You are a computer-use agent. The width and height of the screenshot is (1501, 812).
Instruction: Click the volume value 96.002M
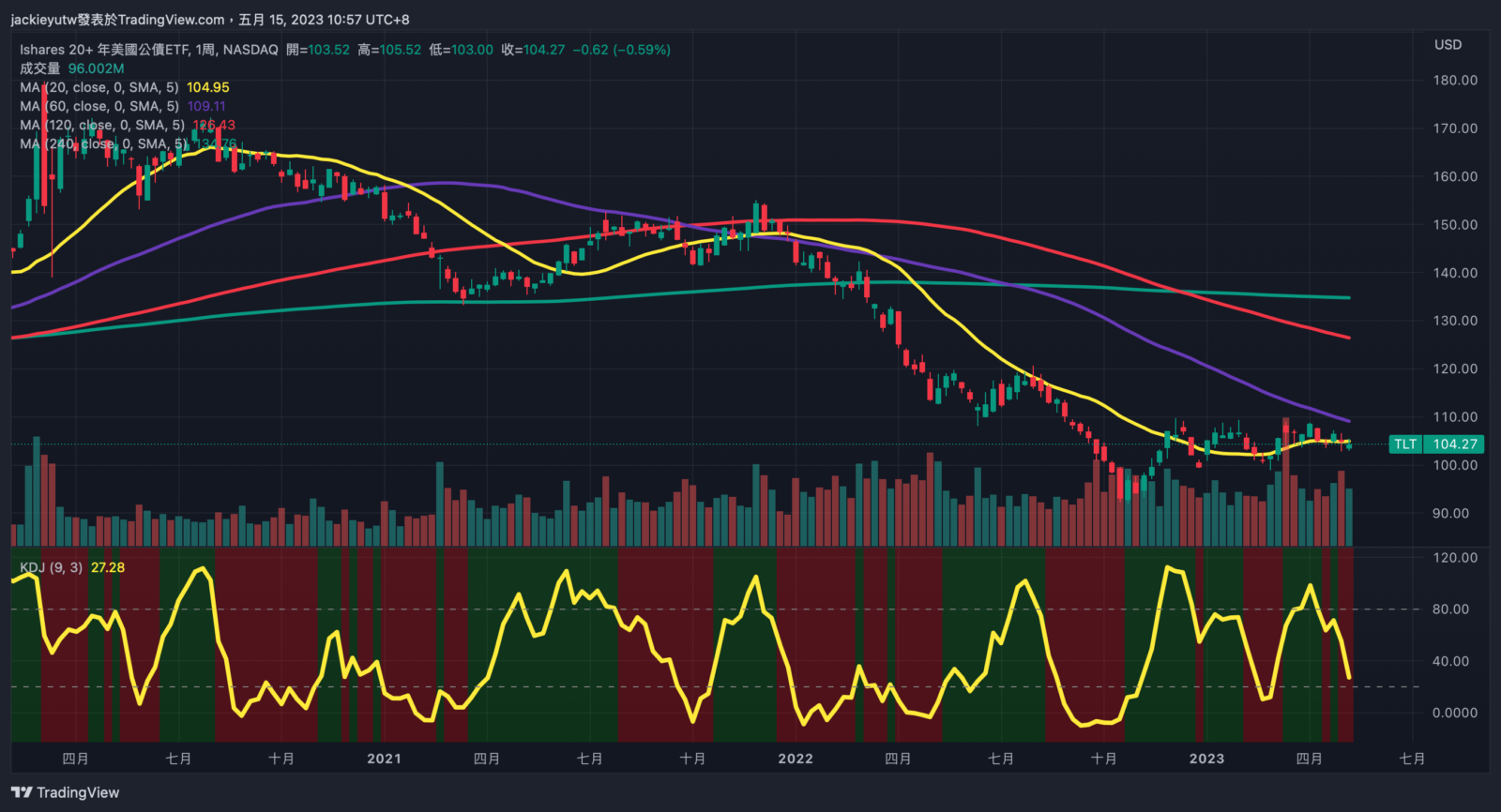click(96, 68)
